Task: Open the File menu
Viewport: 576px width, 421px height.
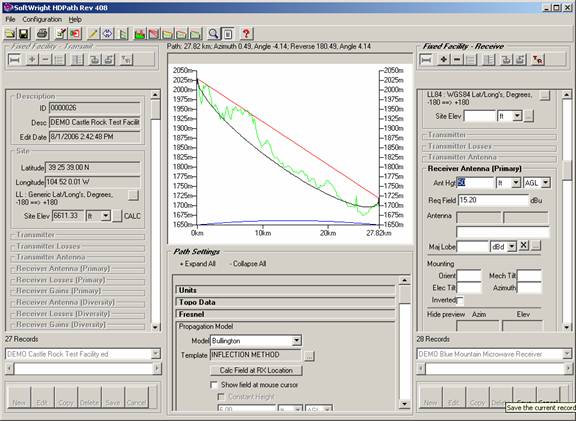Action: click(10, 19)
